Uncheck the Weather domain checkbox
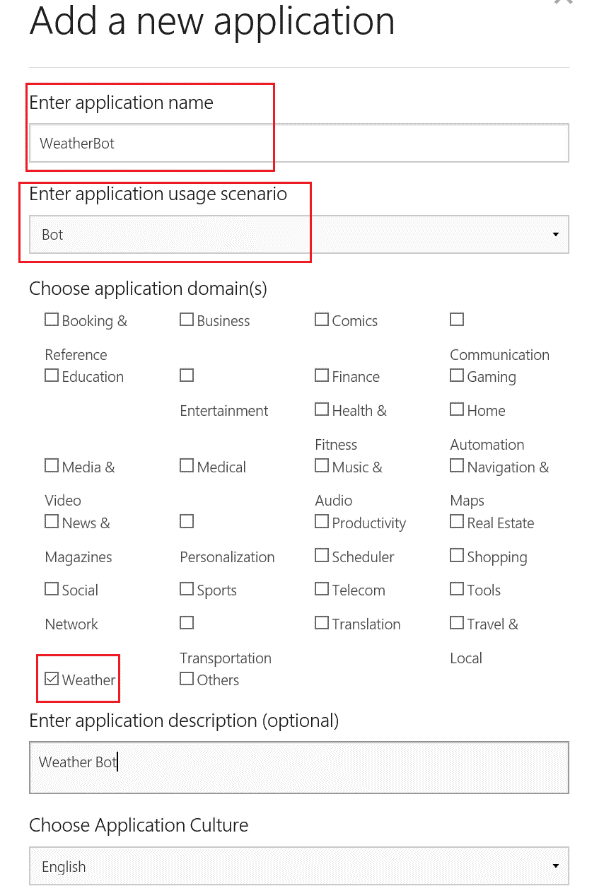Viewport: 599px width, 891px height. coord(51,678)
